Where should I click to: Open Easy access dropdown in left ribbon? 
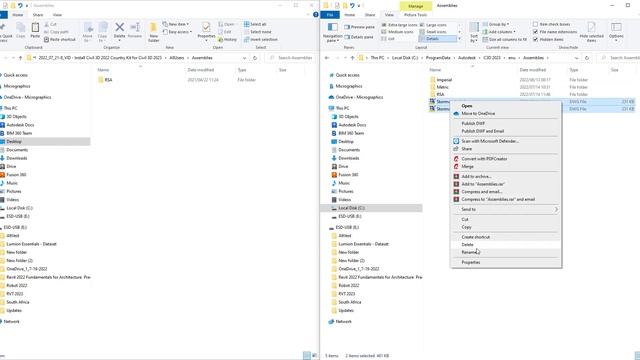point(177,32)
